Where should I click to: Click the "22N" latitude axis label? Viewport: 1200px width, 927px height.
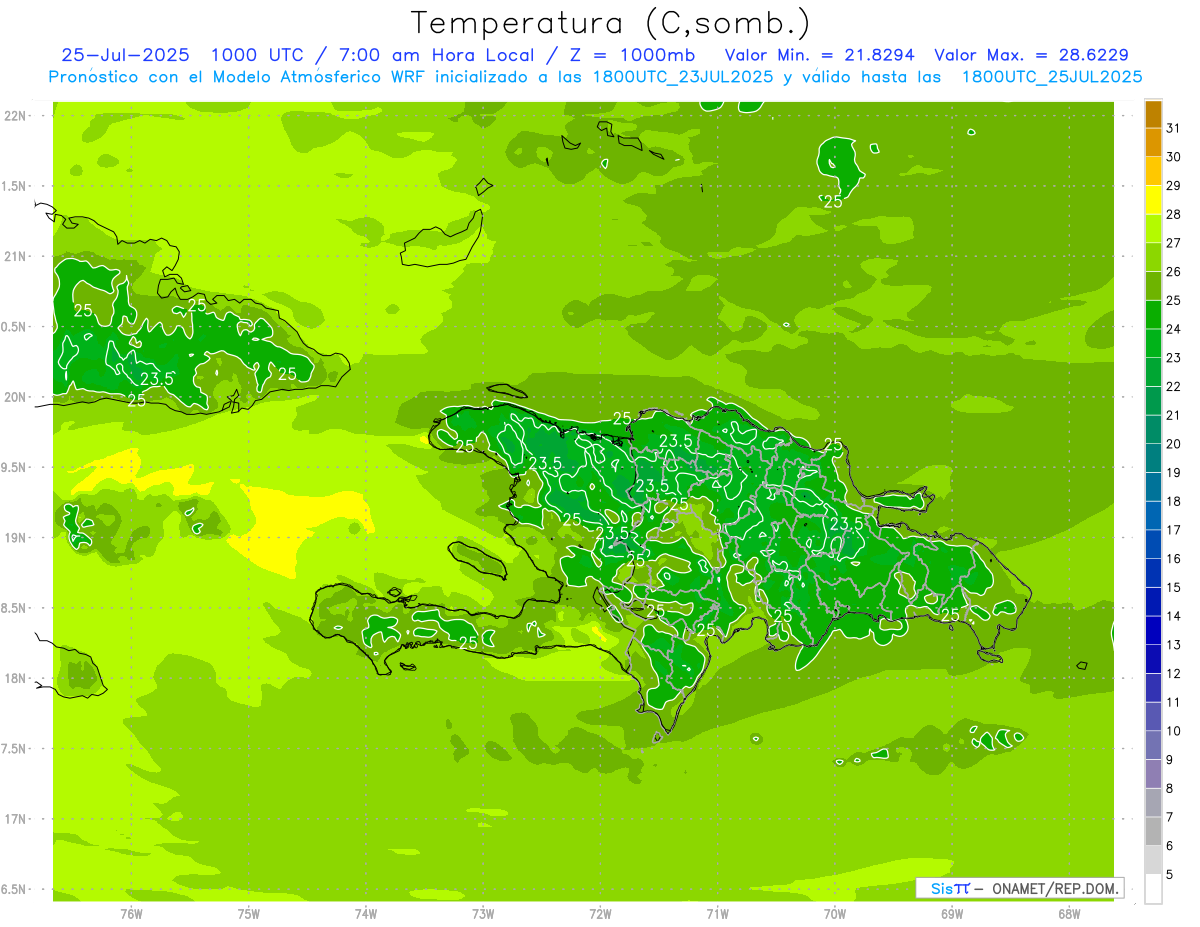tap(14, 116)
